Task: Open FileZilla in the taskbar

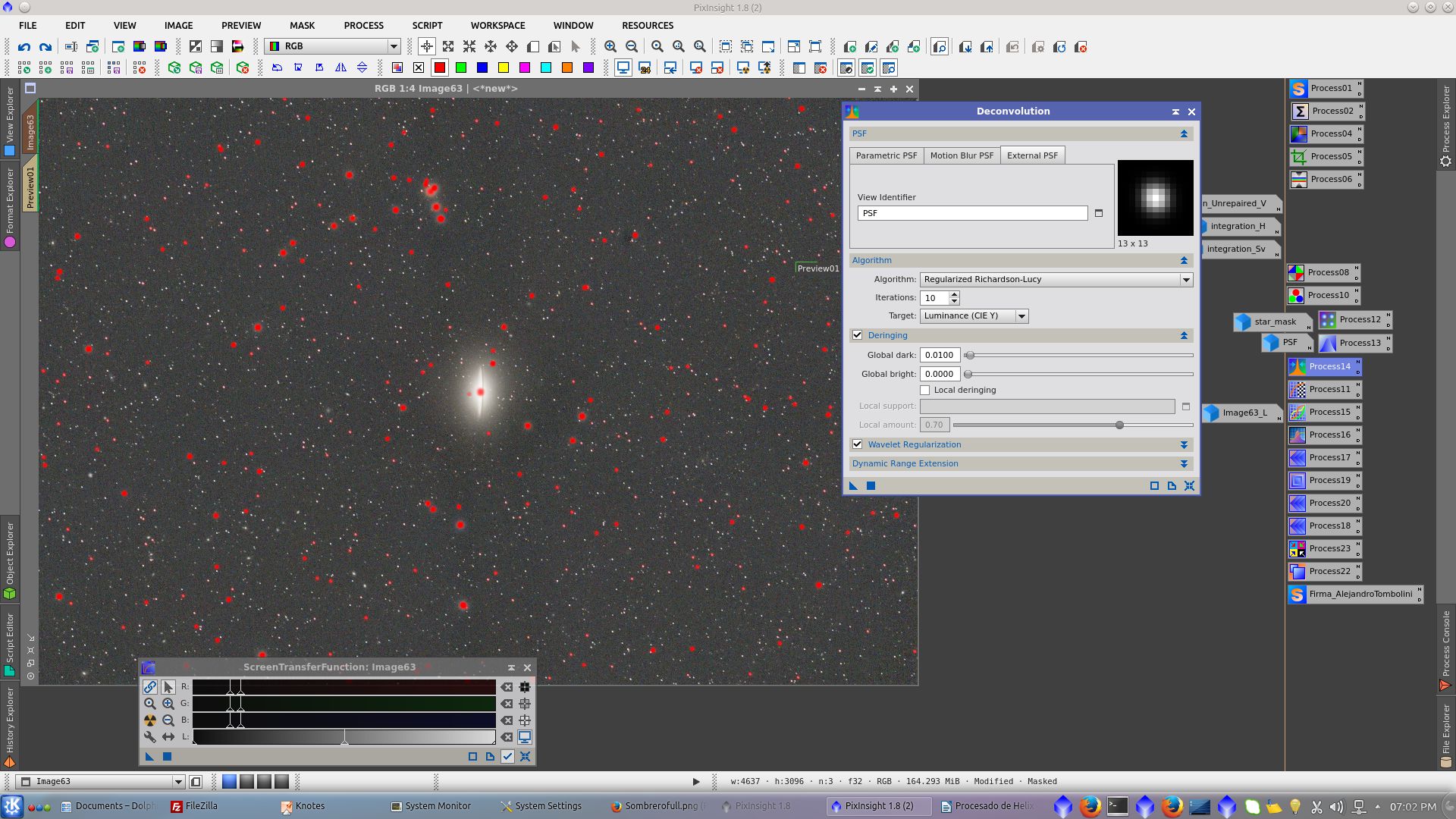Action: point(194,807)
